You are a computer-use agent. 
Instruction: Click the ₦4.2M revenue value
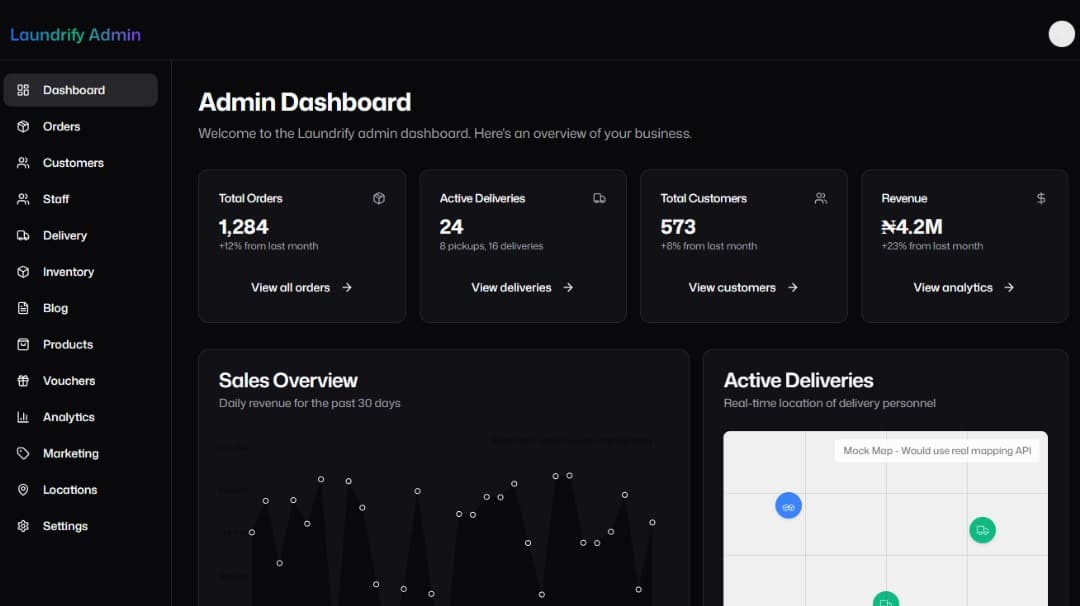click(x=911, y=227)
